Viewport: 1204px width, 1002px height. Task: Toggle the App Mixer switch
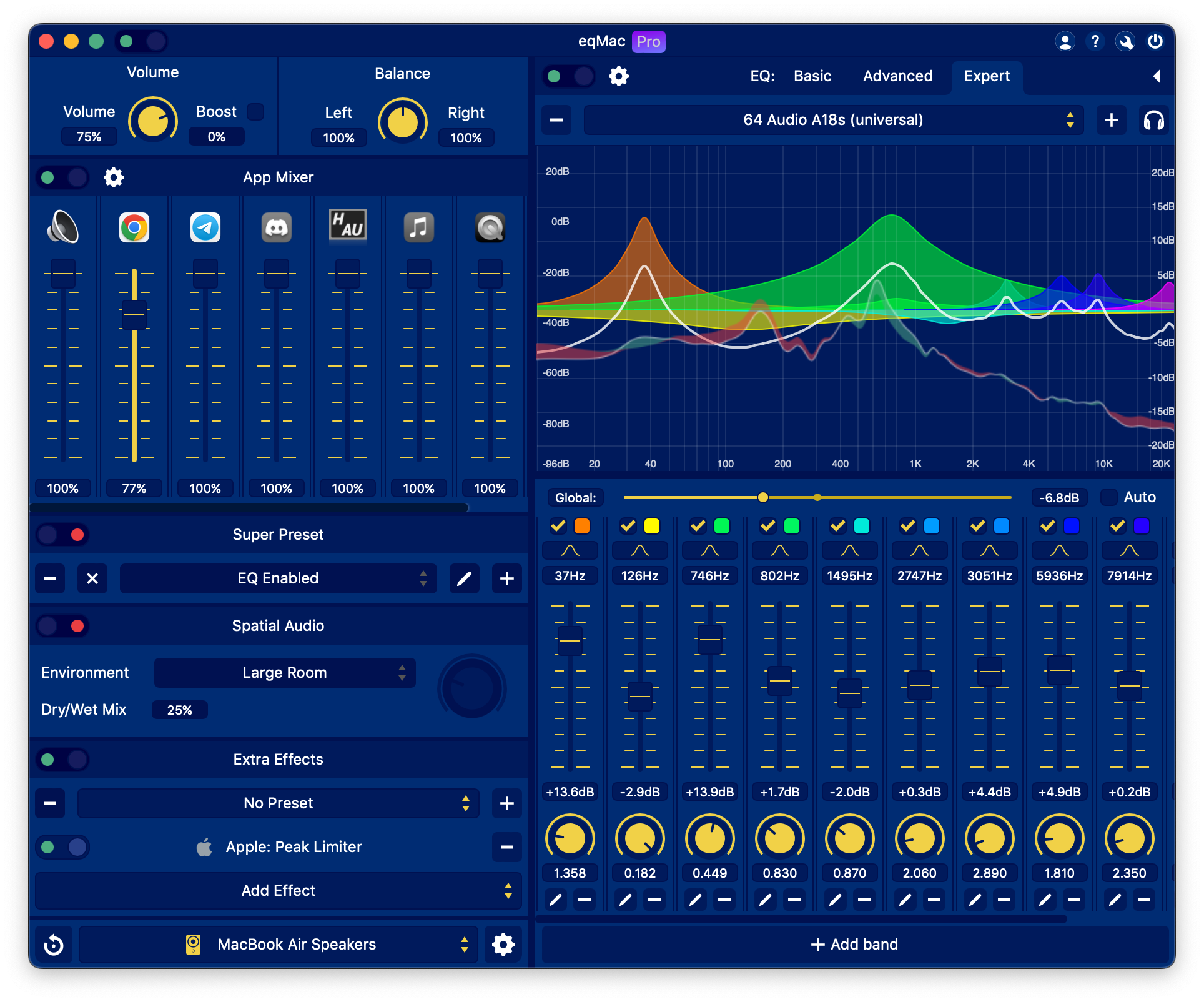(62, 177)
